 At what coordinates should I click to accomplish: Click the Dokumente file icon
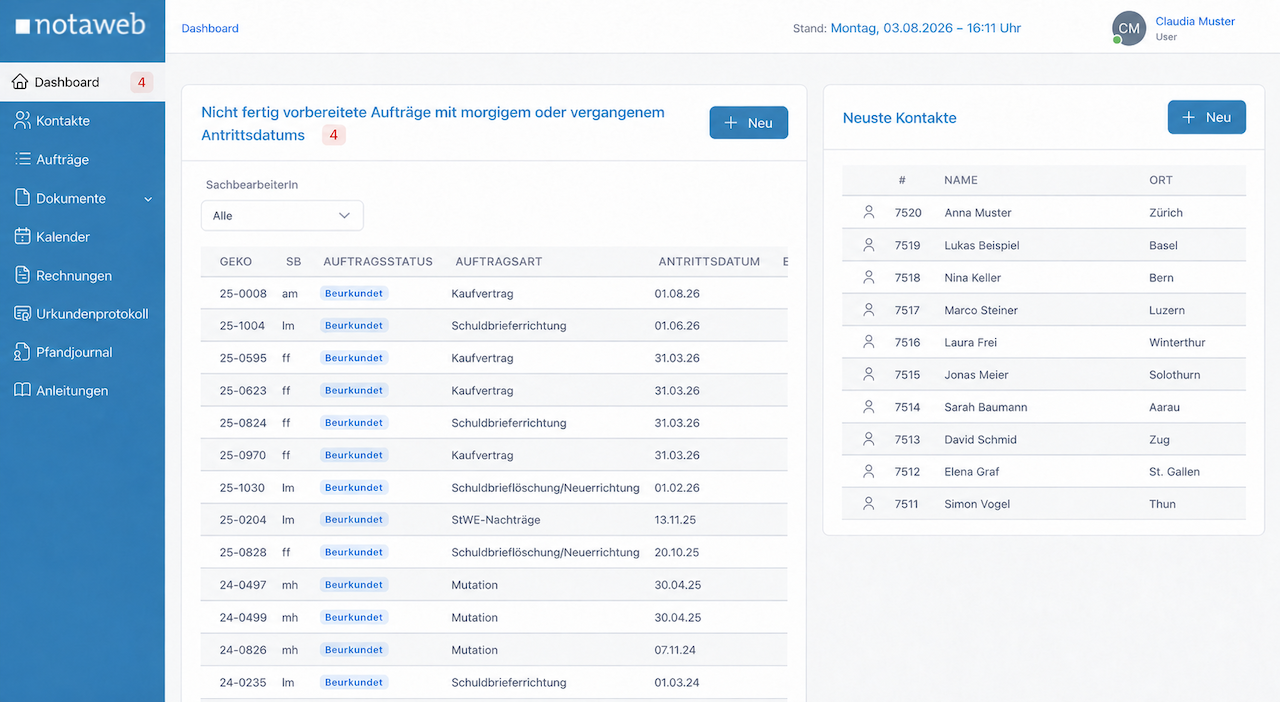(x=22, y=198)
